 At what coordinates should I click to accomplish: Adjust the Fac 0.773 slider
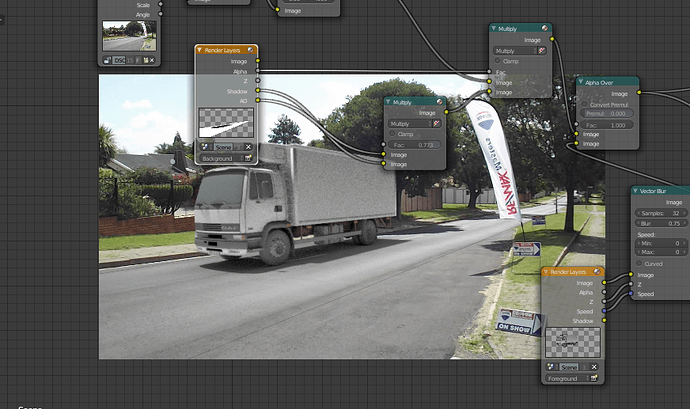point(415,145)
